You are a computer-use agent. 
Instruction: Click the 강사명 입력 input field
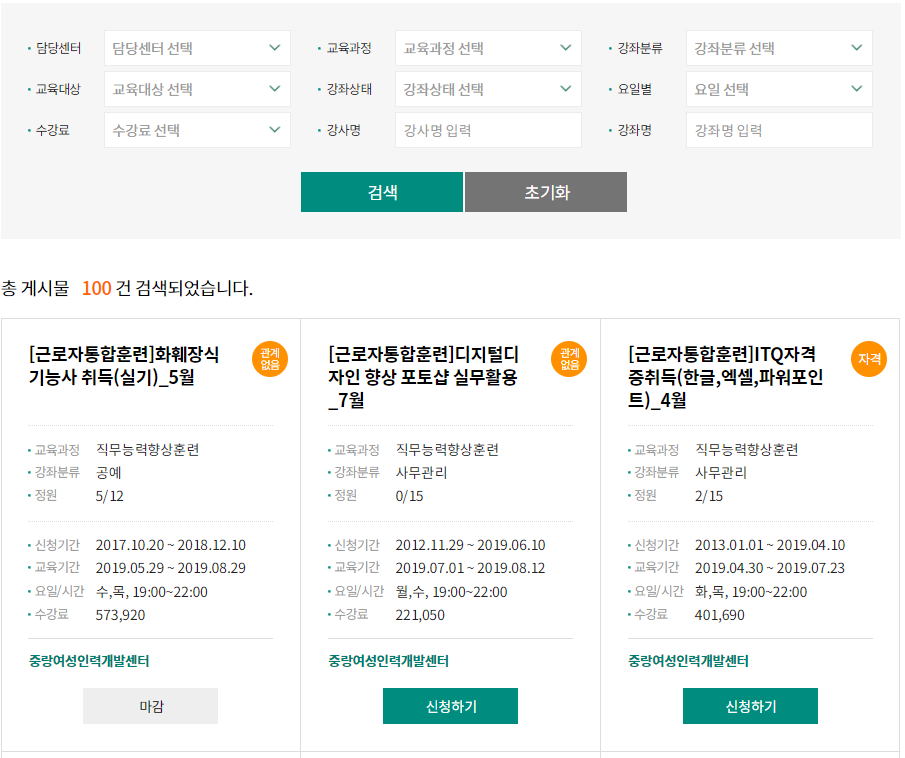[488, 130]
